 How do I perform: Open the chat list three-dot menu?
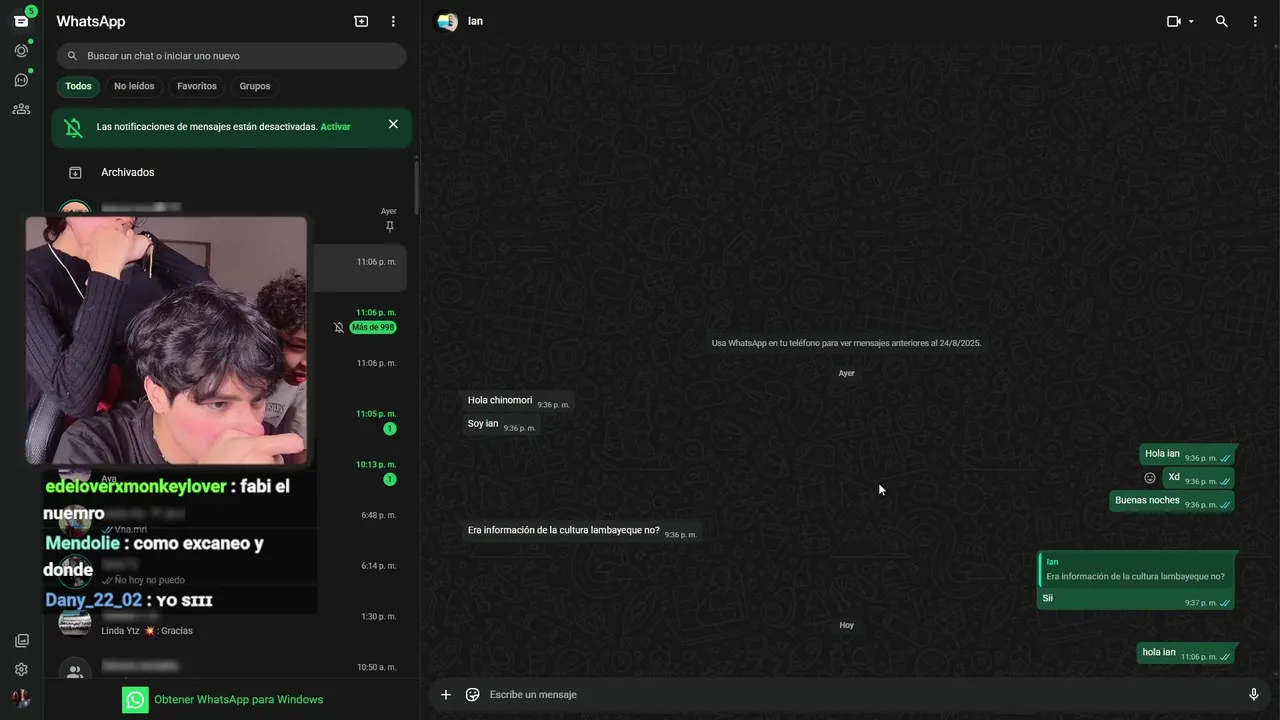click(x=393, y=21)
